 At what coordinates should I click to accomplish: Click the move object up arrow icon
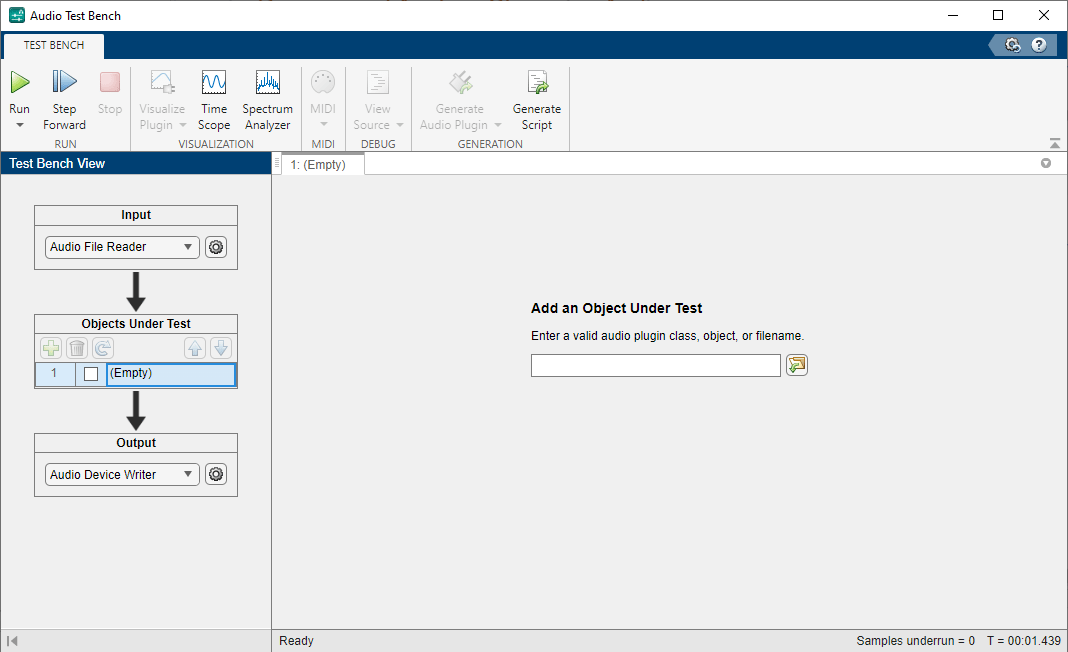point(195,349)
